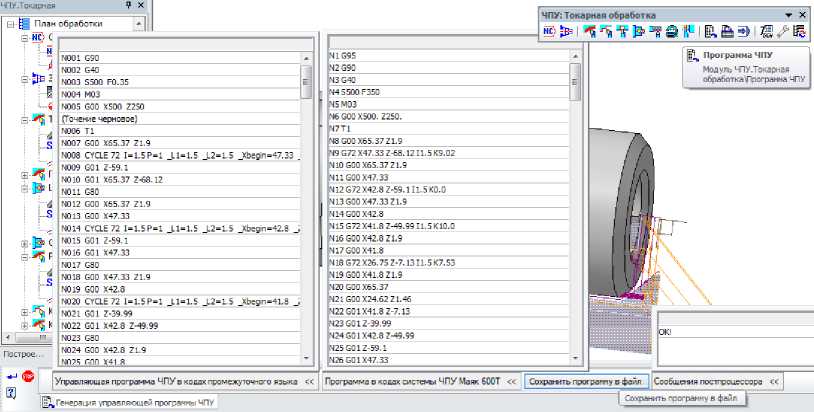Select the row N006 T1
Viewport: 814px width, 412px height.
click(180, 131)
